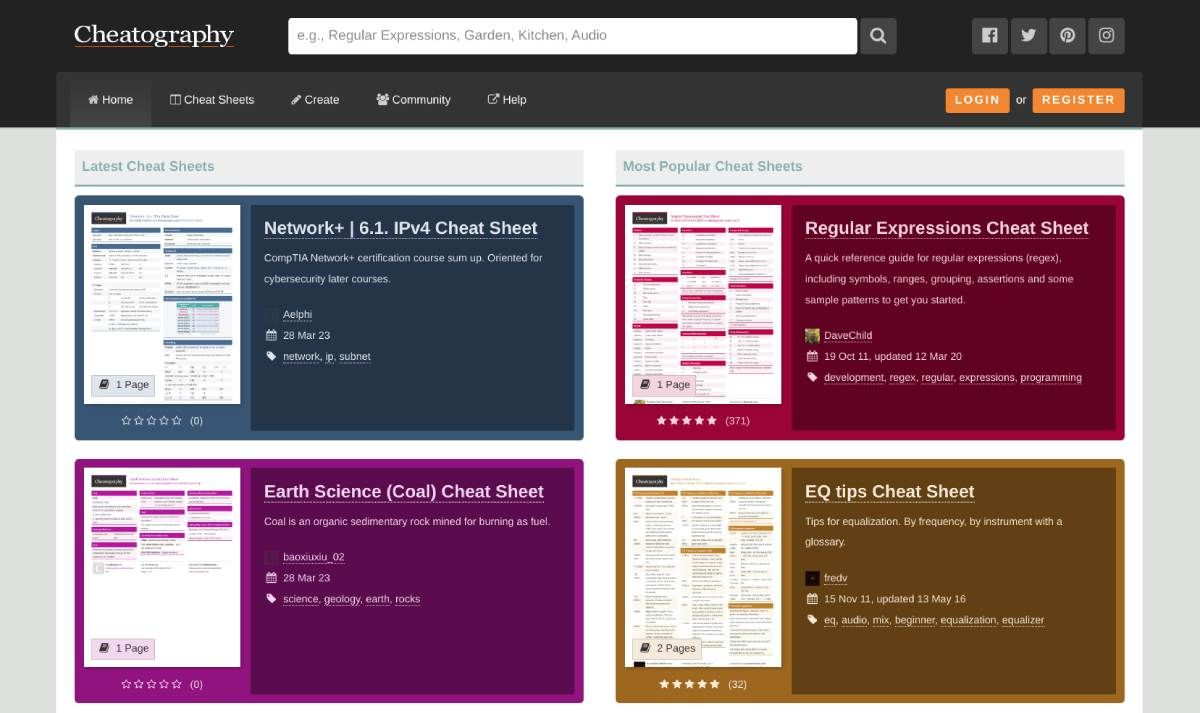Click the regex tag
This screenshot has height=713, width=1200.
coord(902,378)
